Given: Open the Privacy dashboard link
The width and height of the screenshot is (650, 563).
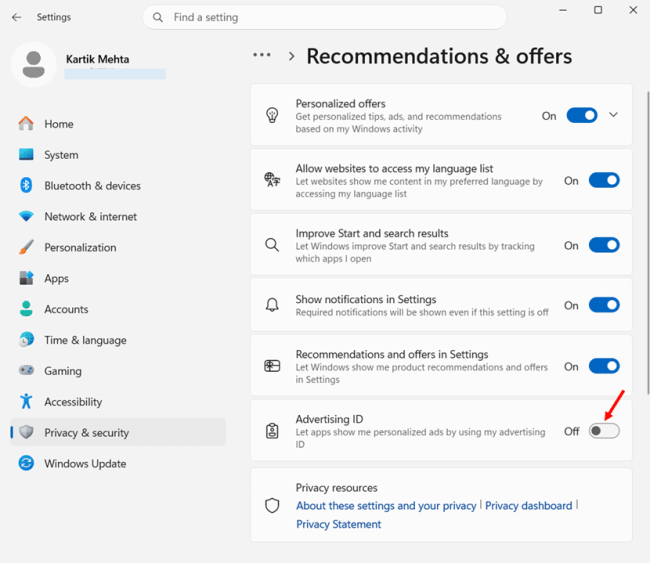Looking at the screenshot, I should click(529, 506).
